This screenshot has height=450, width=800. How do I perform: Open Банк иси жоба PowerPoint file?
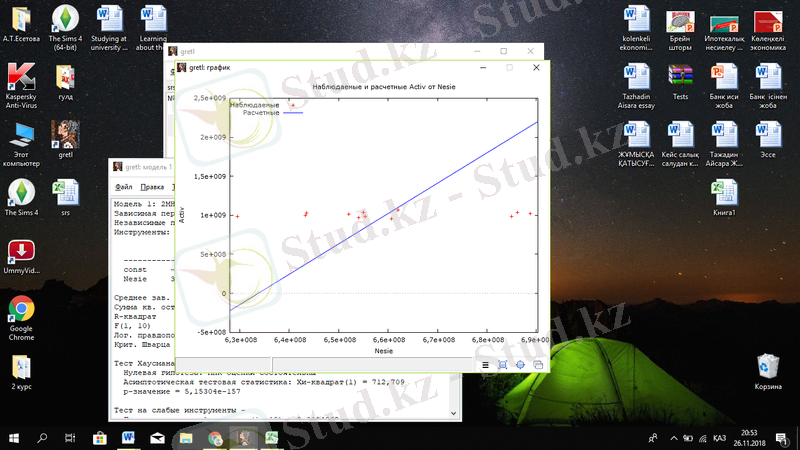click(x=724, y=86)
